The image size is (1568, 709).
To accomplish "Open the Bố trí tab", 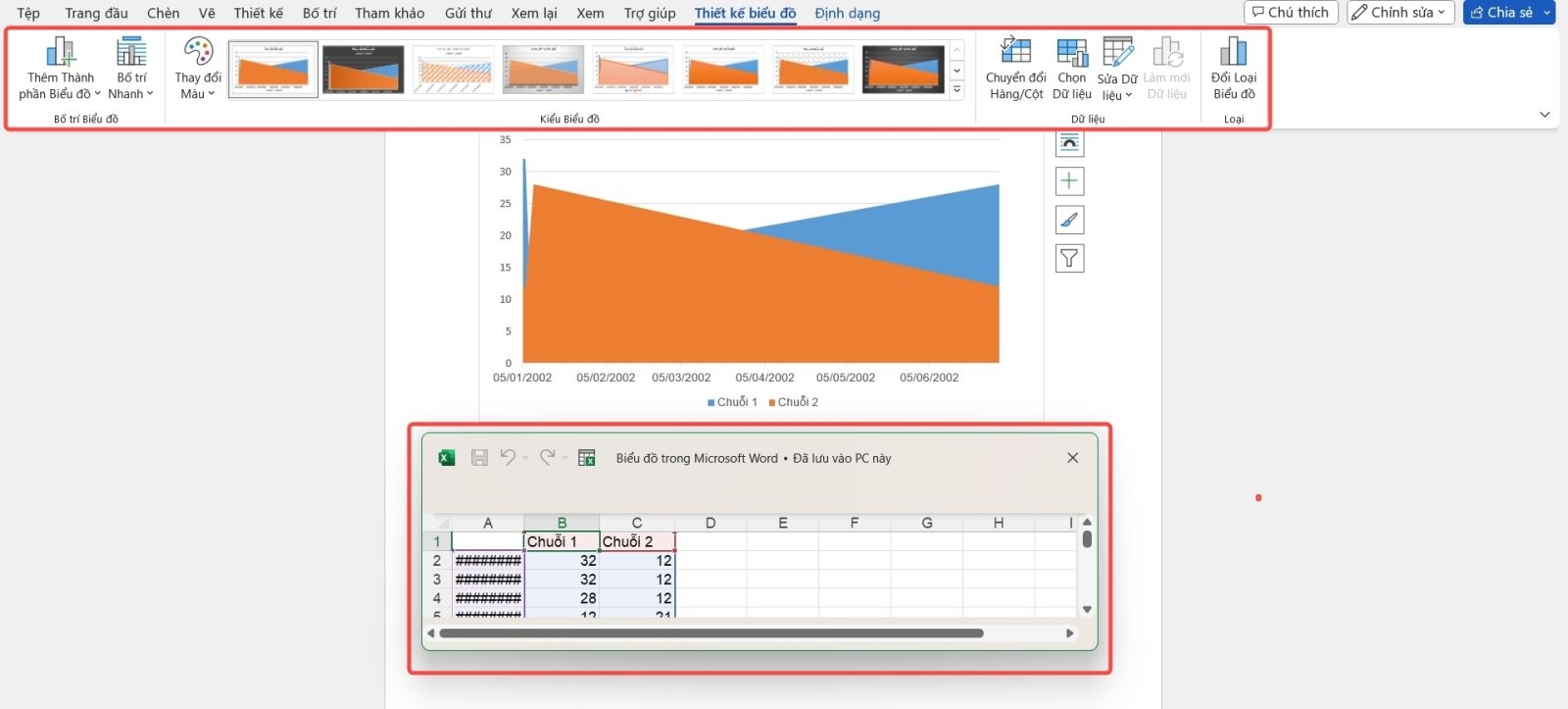I will [x=318, y=13].
